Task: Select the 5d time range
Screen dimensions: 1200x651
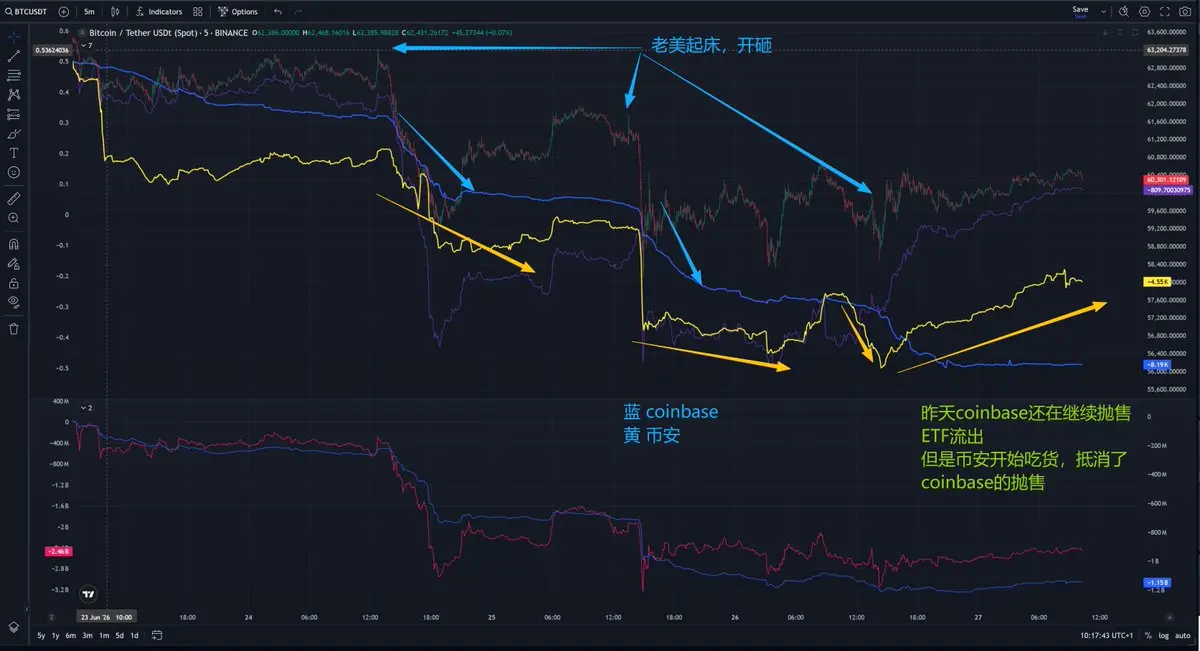Action: (x=120, y=636)
